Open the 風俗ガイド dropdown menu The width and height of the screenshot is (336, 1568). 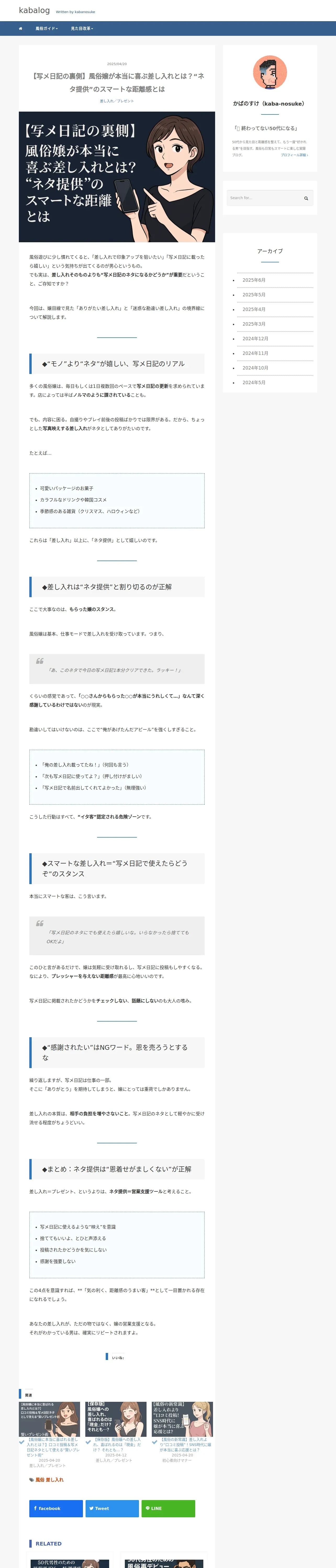click(46, 28)
